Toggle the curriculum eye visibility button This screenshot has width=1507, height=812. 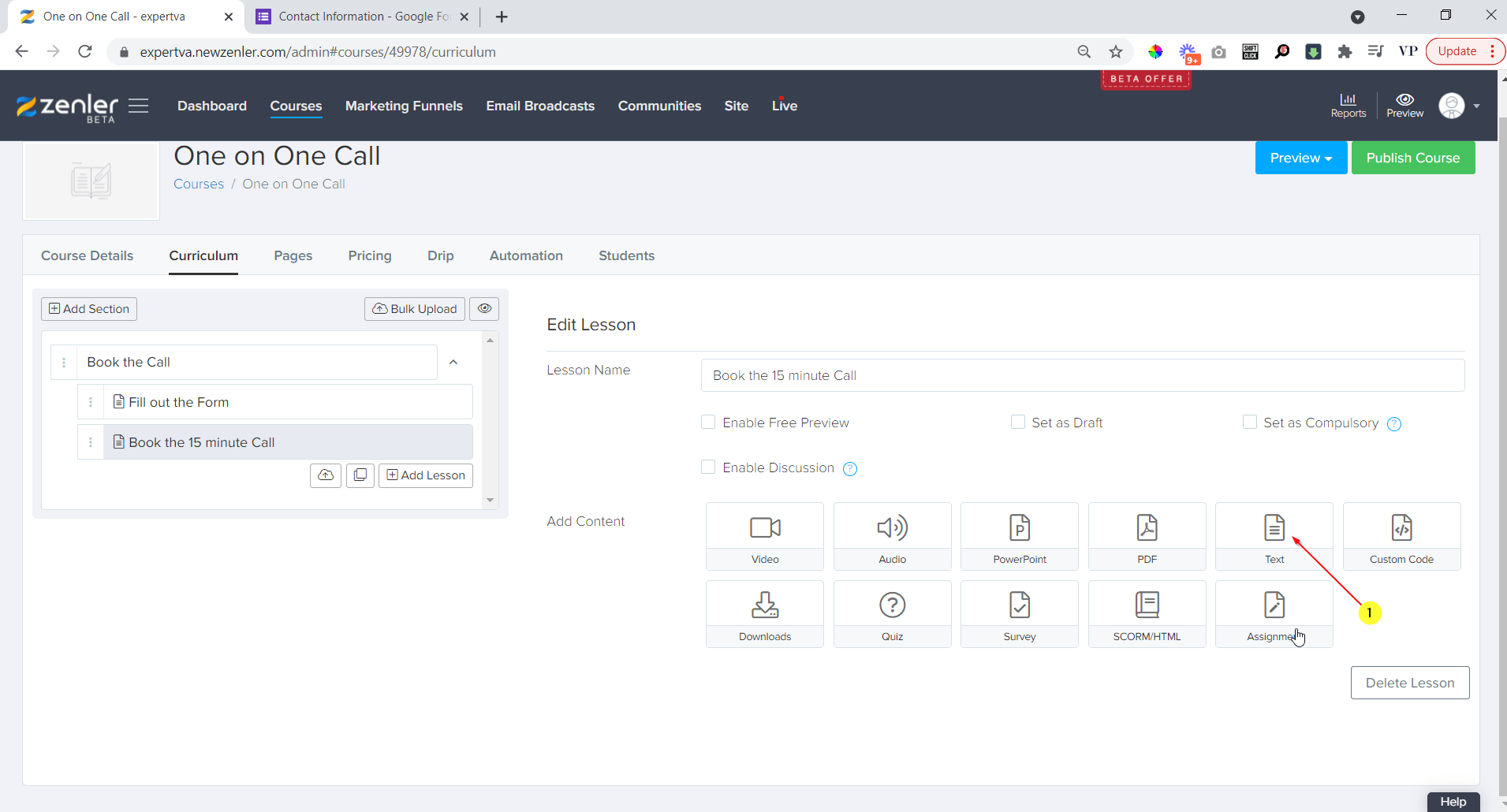[x=484, y=309]
